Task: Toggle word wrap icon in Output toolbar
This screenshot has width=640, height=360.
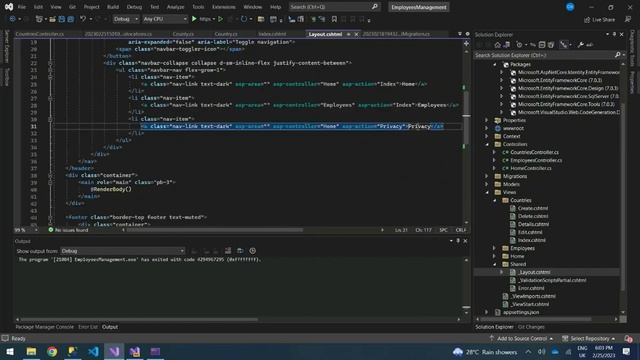Action: click(x=240, y=251)
